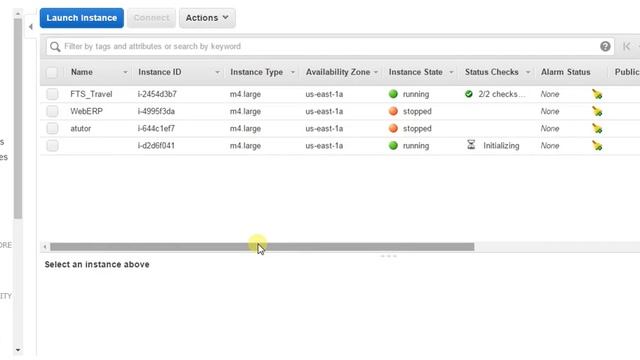Click orange stopped status dot for WebERP
The height and width of the screenshot is (360, 640).
click(393, 111)
